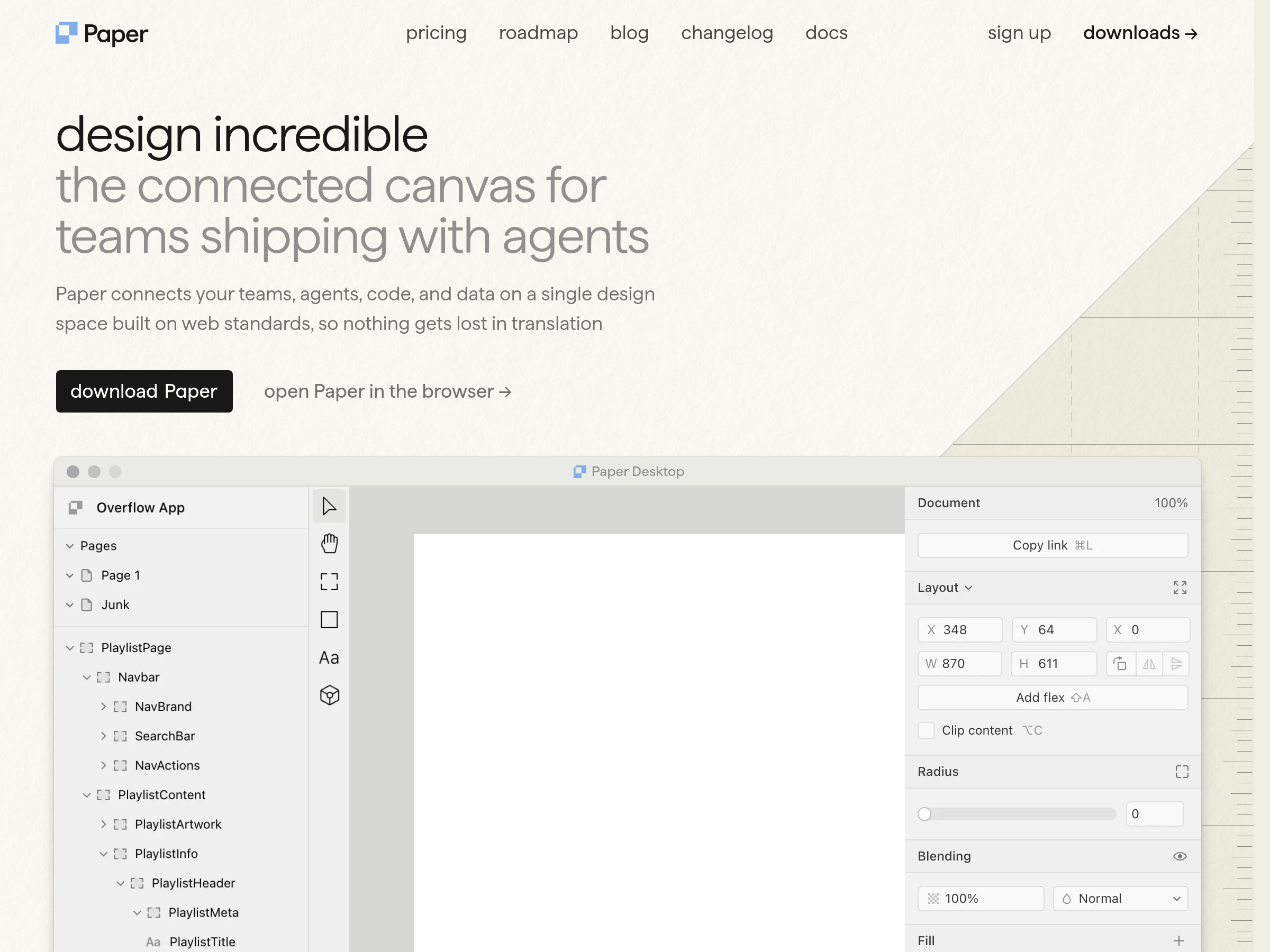Viewport: 1270px width, 952px height.
Task: Open the Normal blend mode dropdown
Action: [x=1120, y=898]
